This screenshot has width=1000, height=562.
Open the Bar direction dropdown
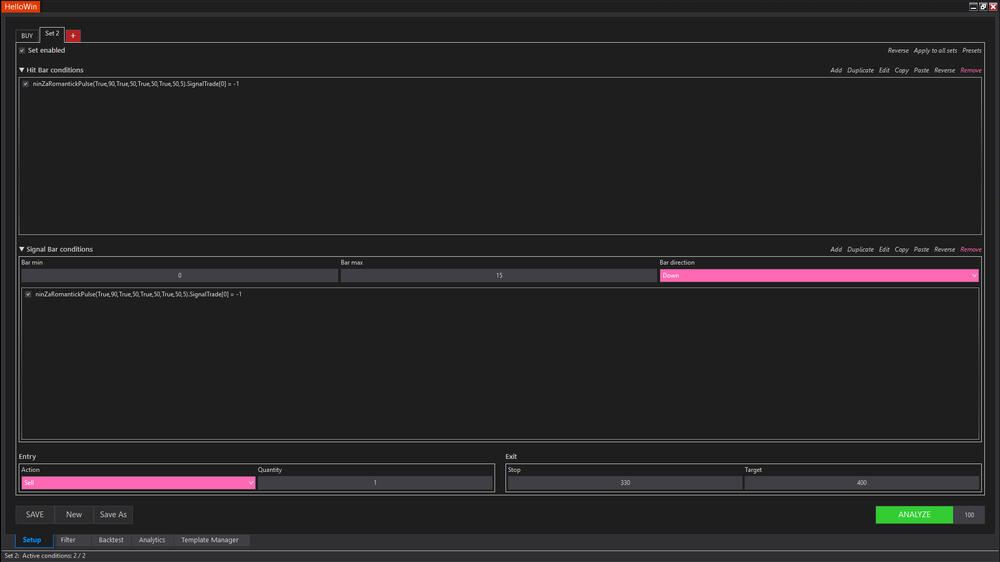click(x=818, y=275)
